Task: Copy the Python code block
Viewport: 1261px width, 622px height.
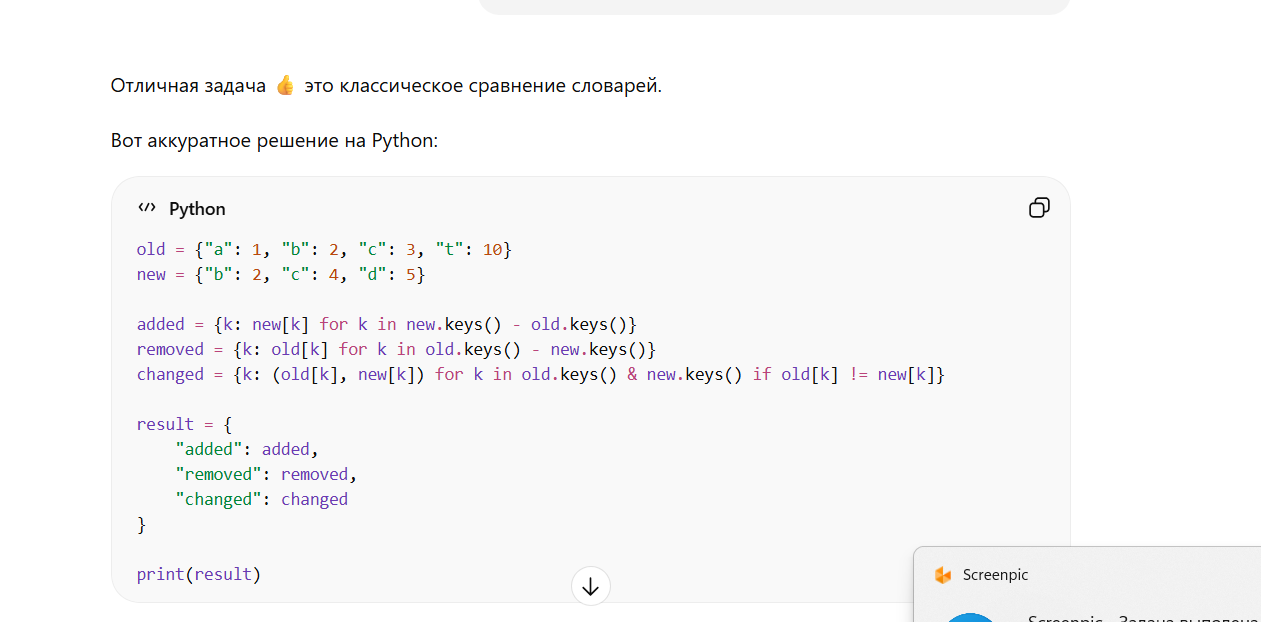Action: (x=1039, y=208)
